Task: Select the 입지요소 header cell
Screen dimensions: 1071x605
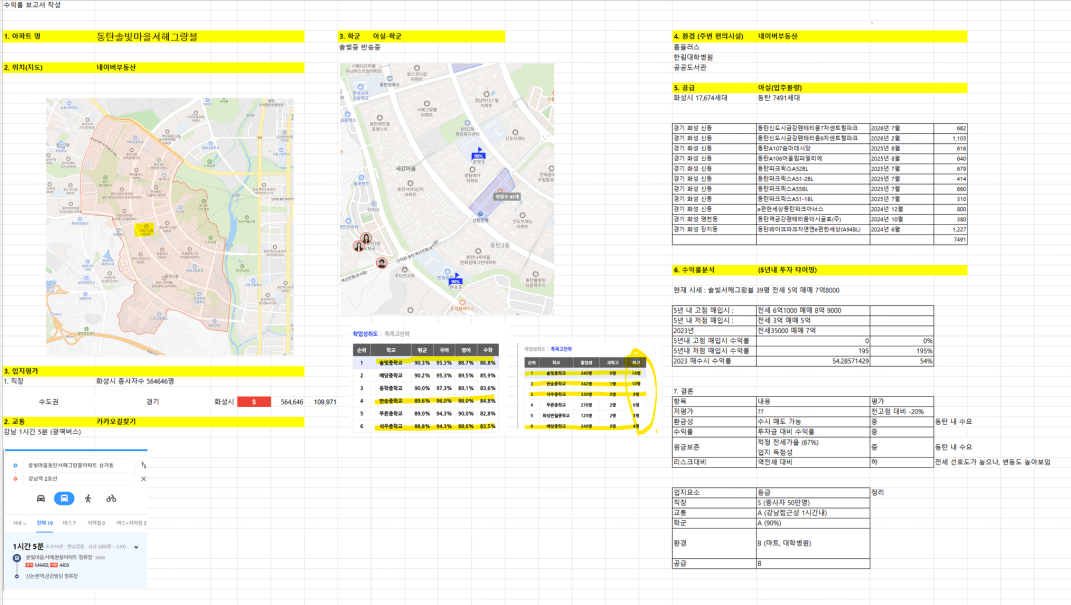Action: [714, 492]
